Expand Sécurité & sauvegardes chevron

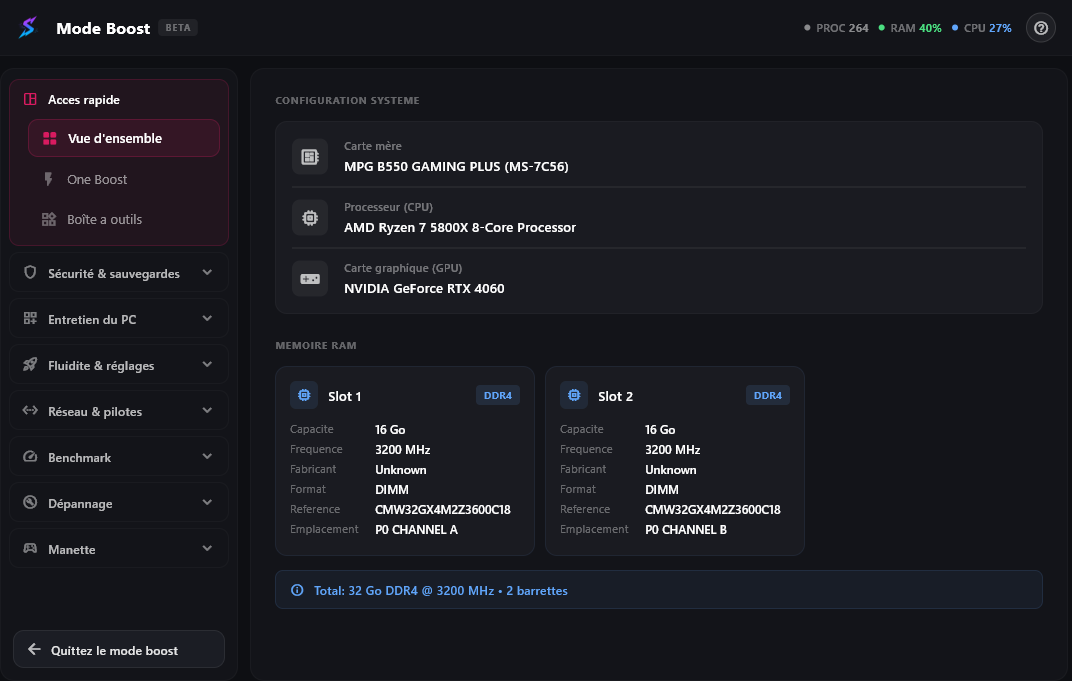coord(207,272)
